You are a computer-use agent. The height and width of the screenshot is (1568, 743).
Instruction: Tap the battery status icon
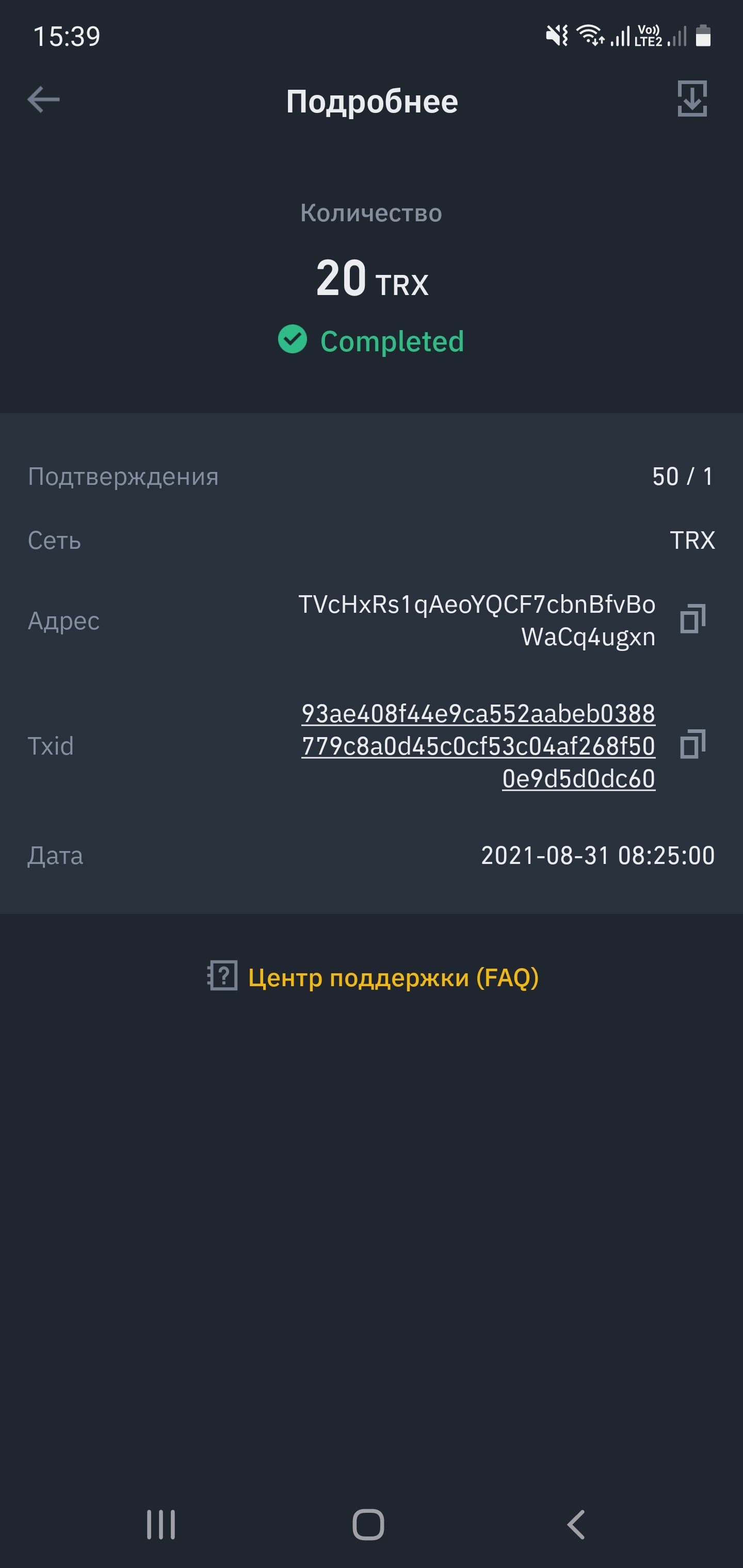click(703, 35)
